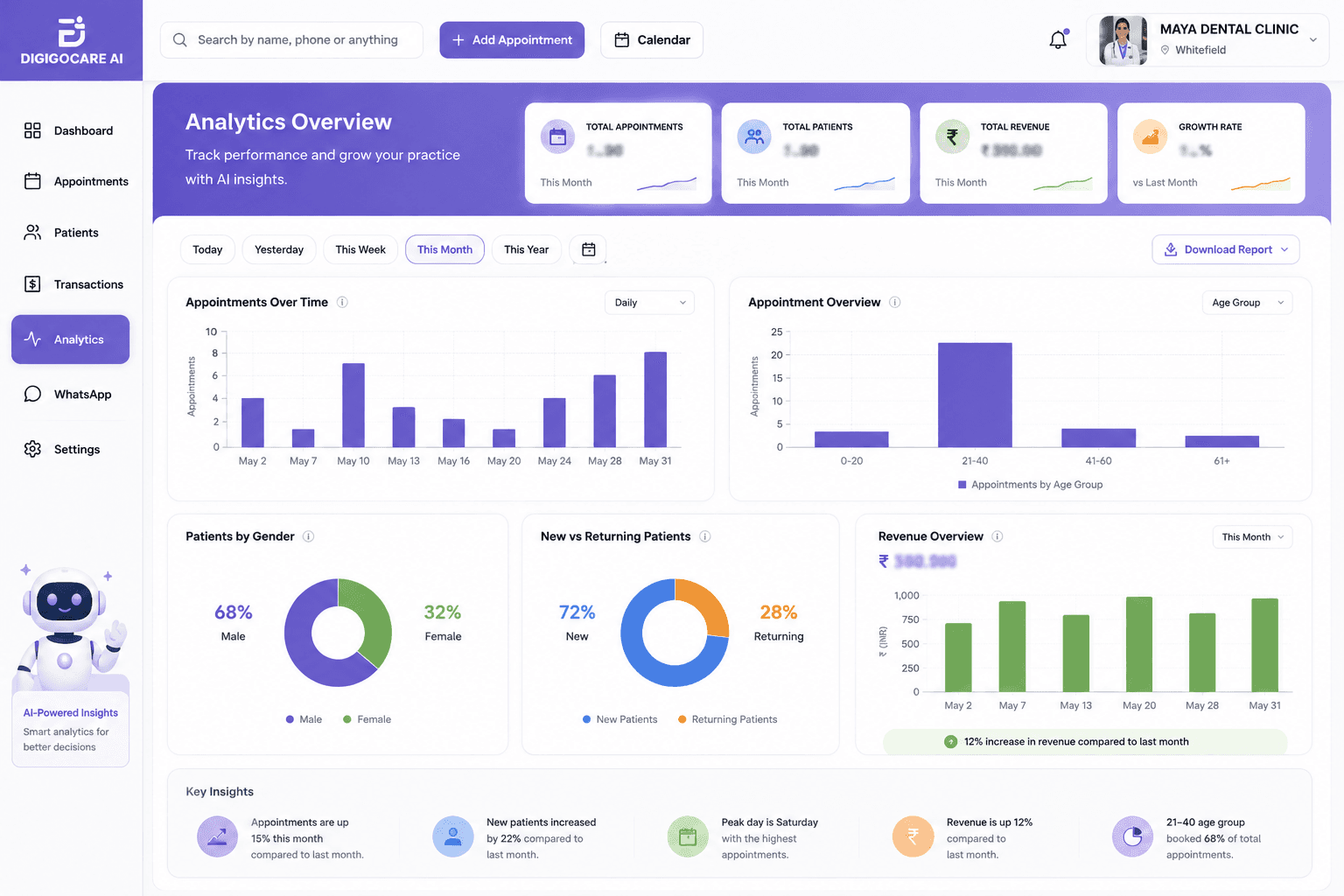Image resolution: width=1344 pixels, height=896 pixels.
Task: Click info icon beside Appointment Overview
Action: (x=894, y=302)
